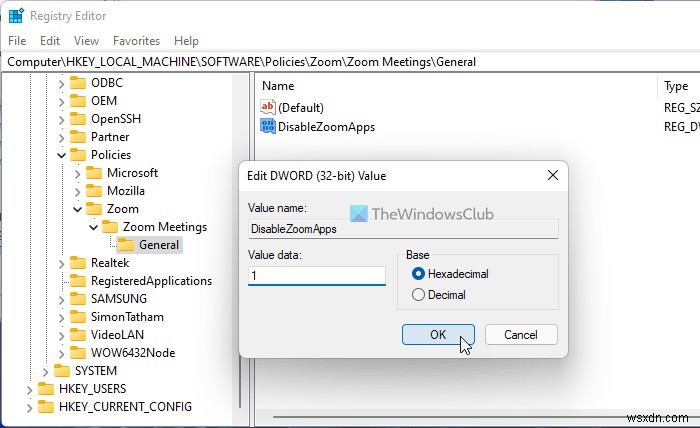Click the VideoLAN folder icon
This screenshot has height=428, width=700.
tap(78, 335)
